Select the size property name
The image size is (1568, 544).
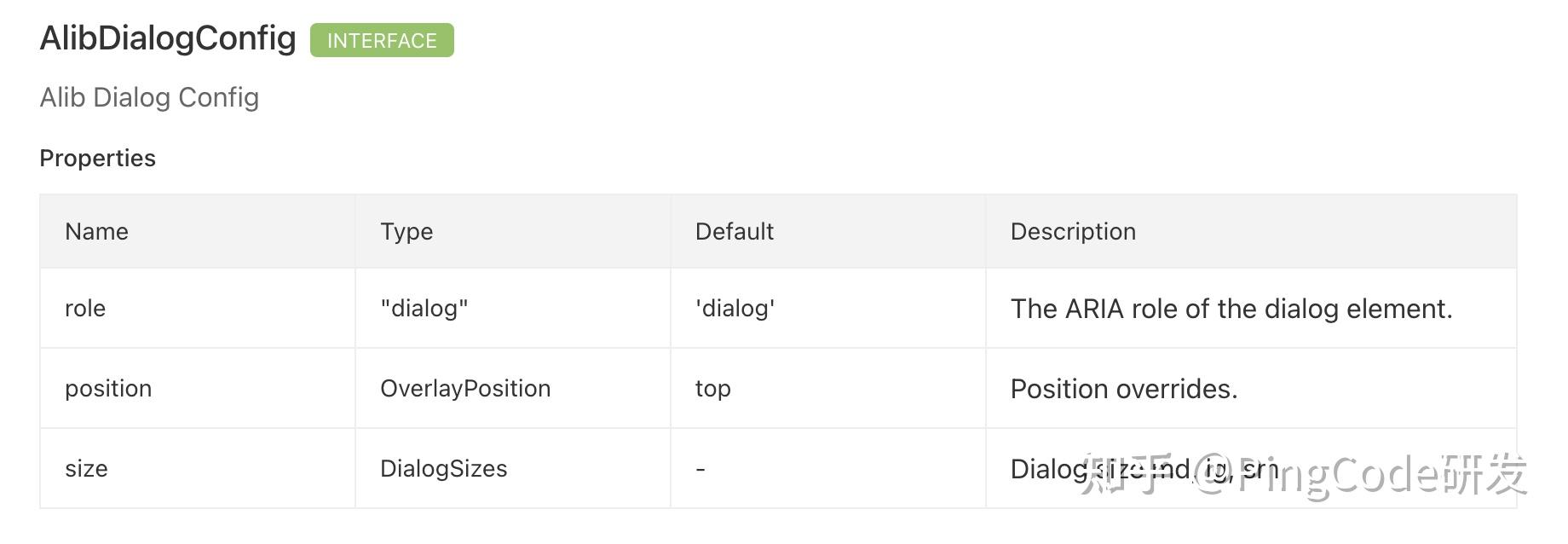tap(86, 468)
